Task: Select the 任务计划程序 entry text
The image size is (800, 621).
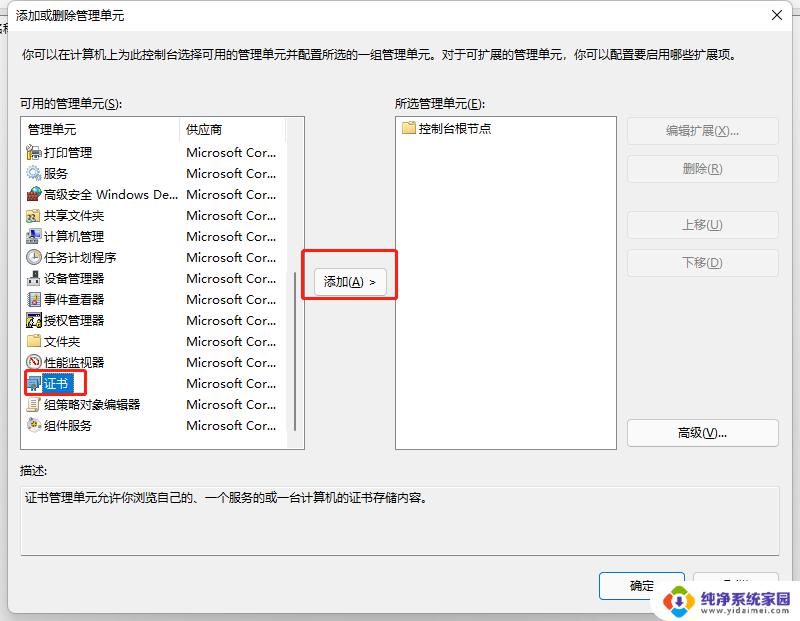Action: tap(80, 257)
